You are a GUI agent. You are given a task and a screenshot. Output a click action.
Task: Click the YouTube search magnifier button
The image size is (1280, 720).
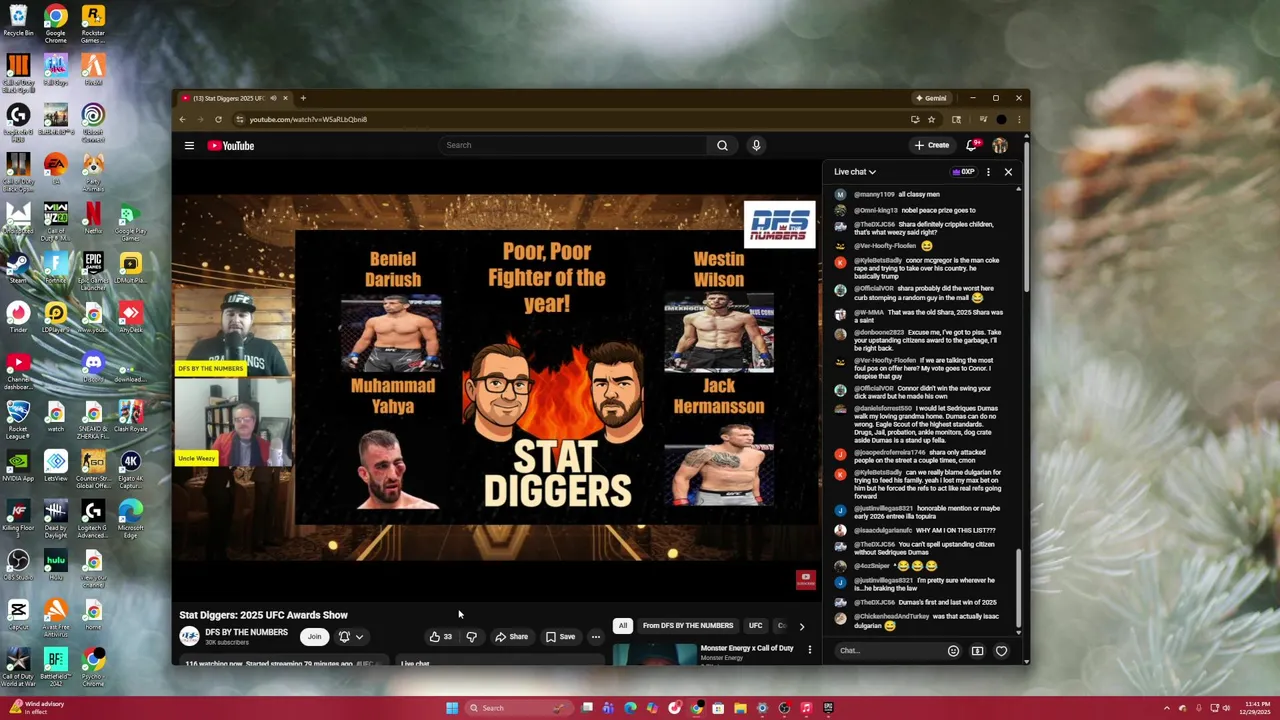click(x=722, y=145)
